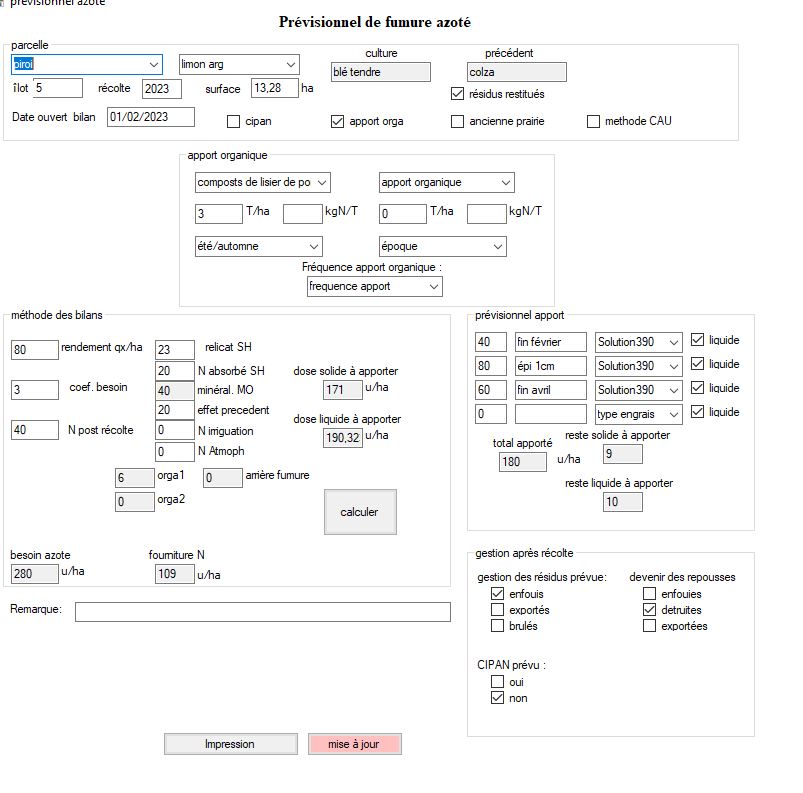The height and width of the screenshot is (793, 803).
Task: Check oui for CIPAN prévu
Action: click(x=498, y=682)
